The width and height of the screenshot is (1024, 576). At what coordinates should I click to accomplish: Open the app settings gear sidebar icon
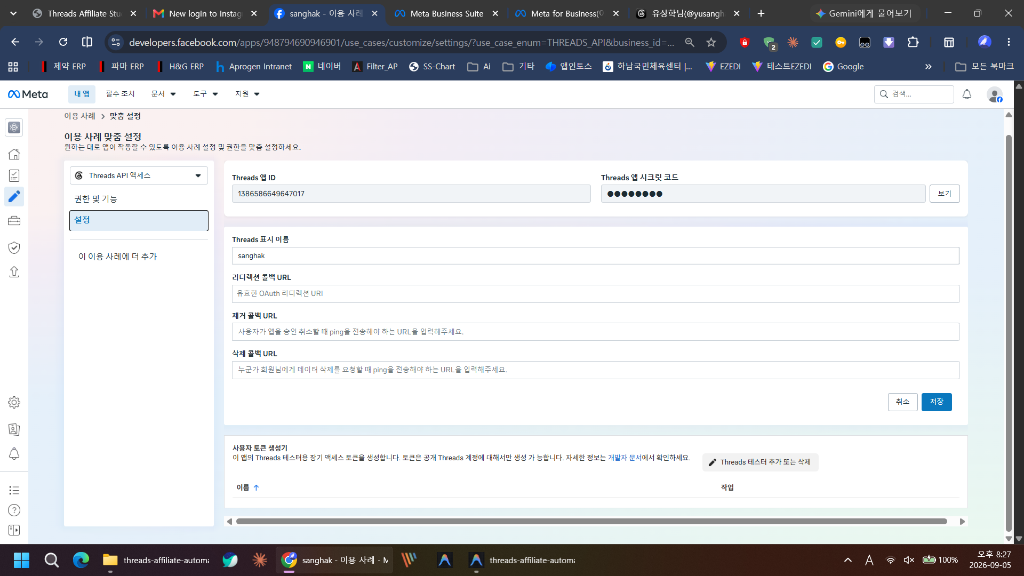pos(14,402)
